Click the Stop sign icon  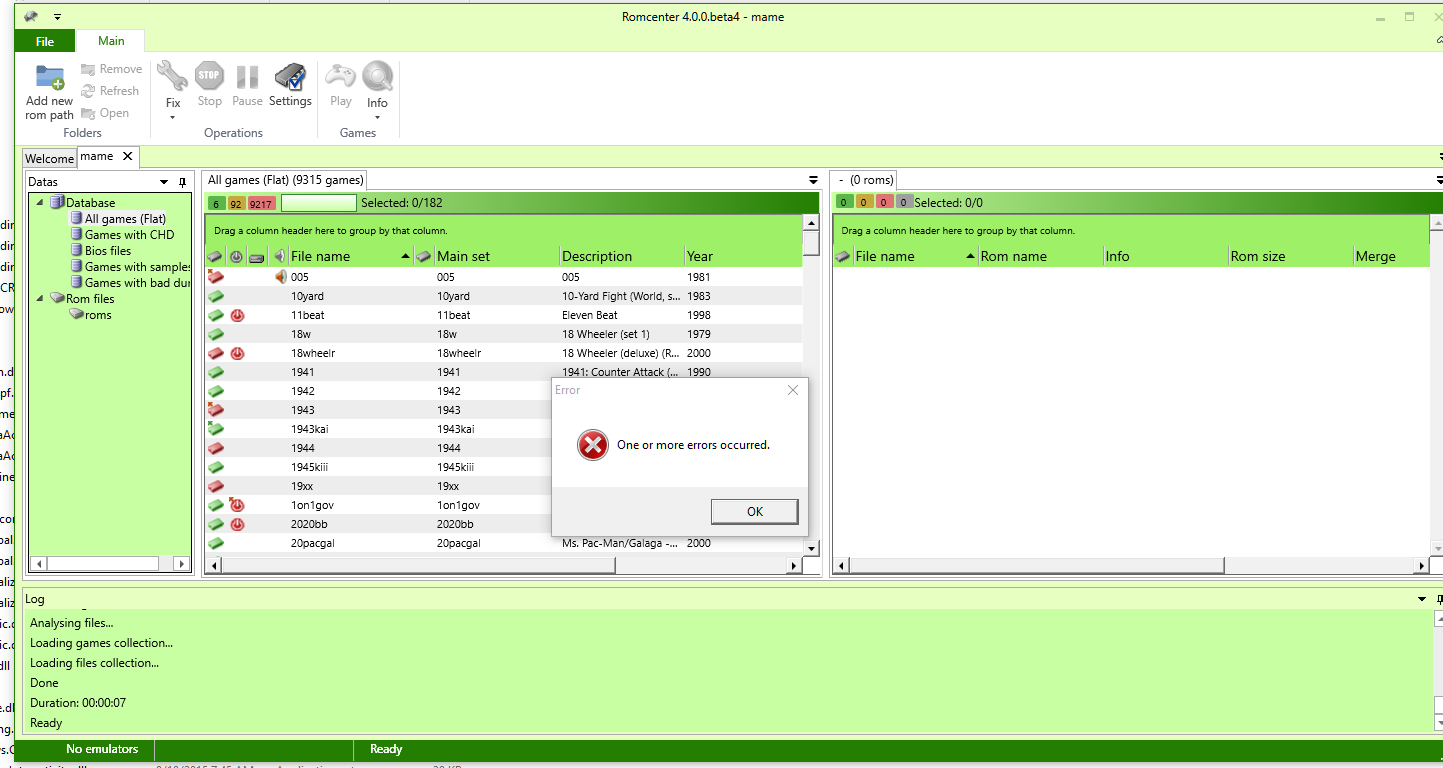click(x=209, y=76)
